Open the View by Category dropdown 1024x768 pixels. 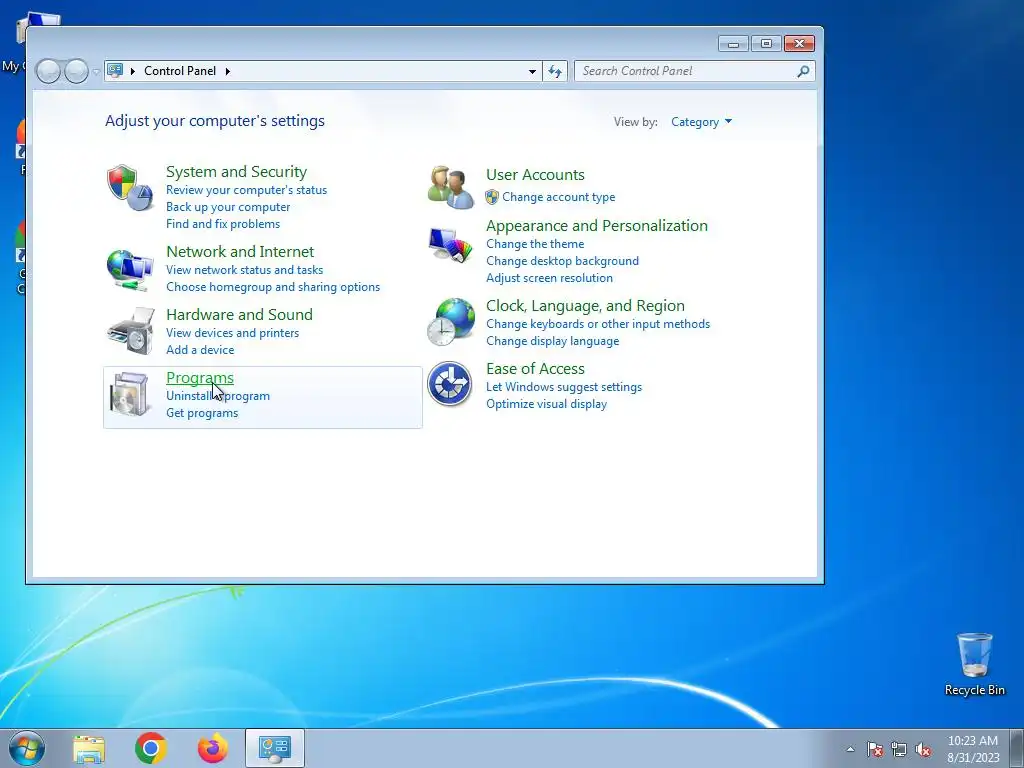point(701,122)
